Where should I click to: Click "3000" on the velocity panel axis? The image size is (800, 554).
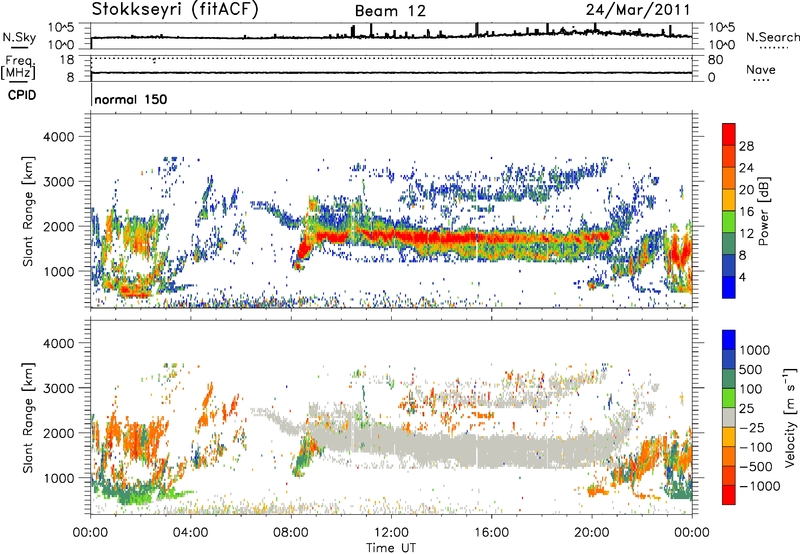click(58, 388)
